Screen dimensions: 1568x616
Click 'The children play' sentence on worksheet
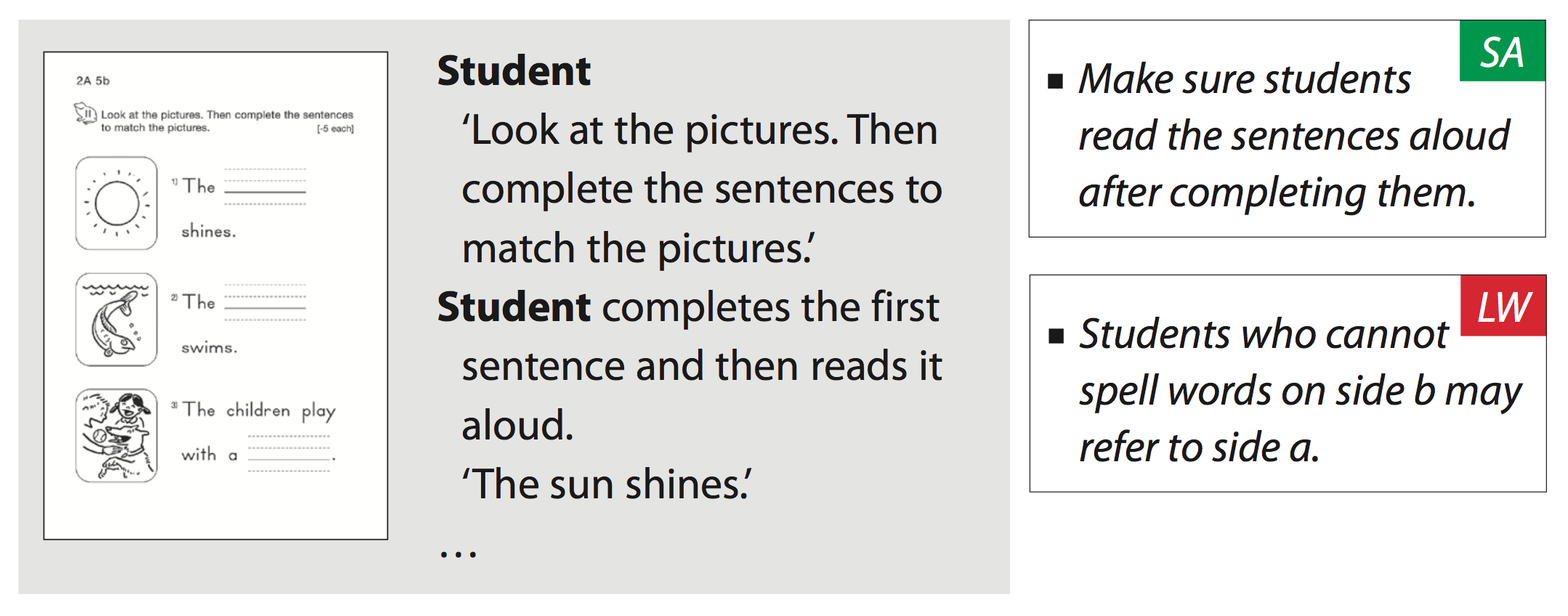click(x=258, y=411)
